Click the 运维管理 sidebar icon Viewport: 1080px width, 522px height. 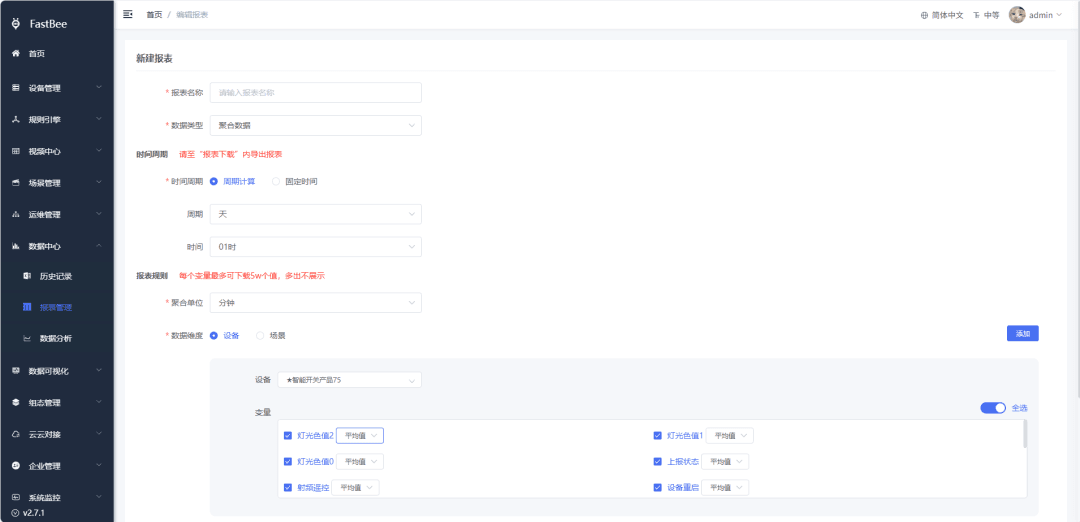pos(16,215)
